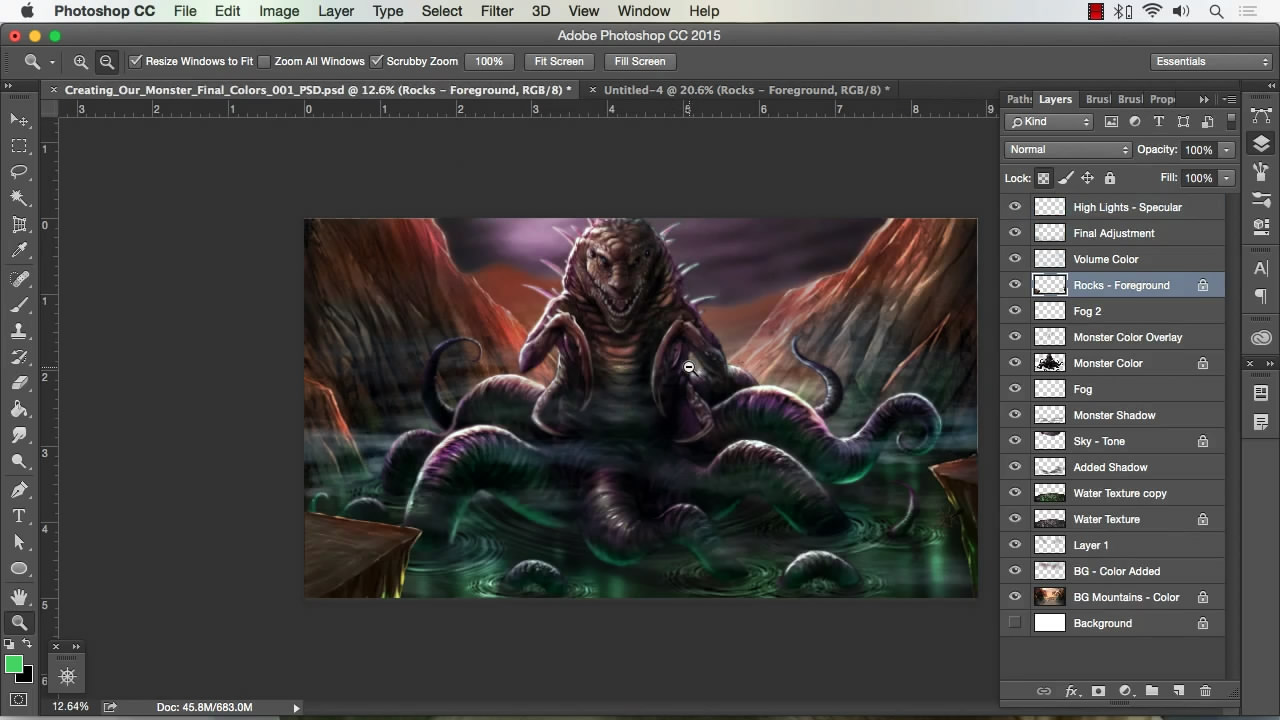Filter layers by pixel layer icon
Image resolution: width=1280 pixels, height=720 pixels.
1111,121
